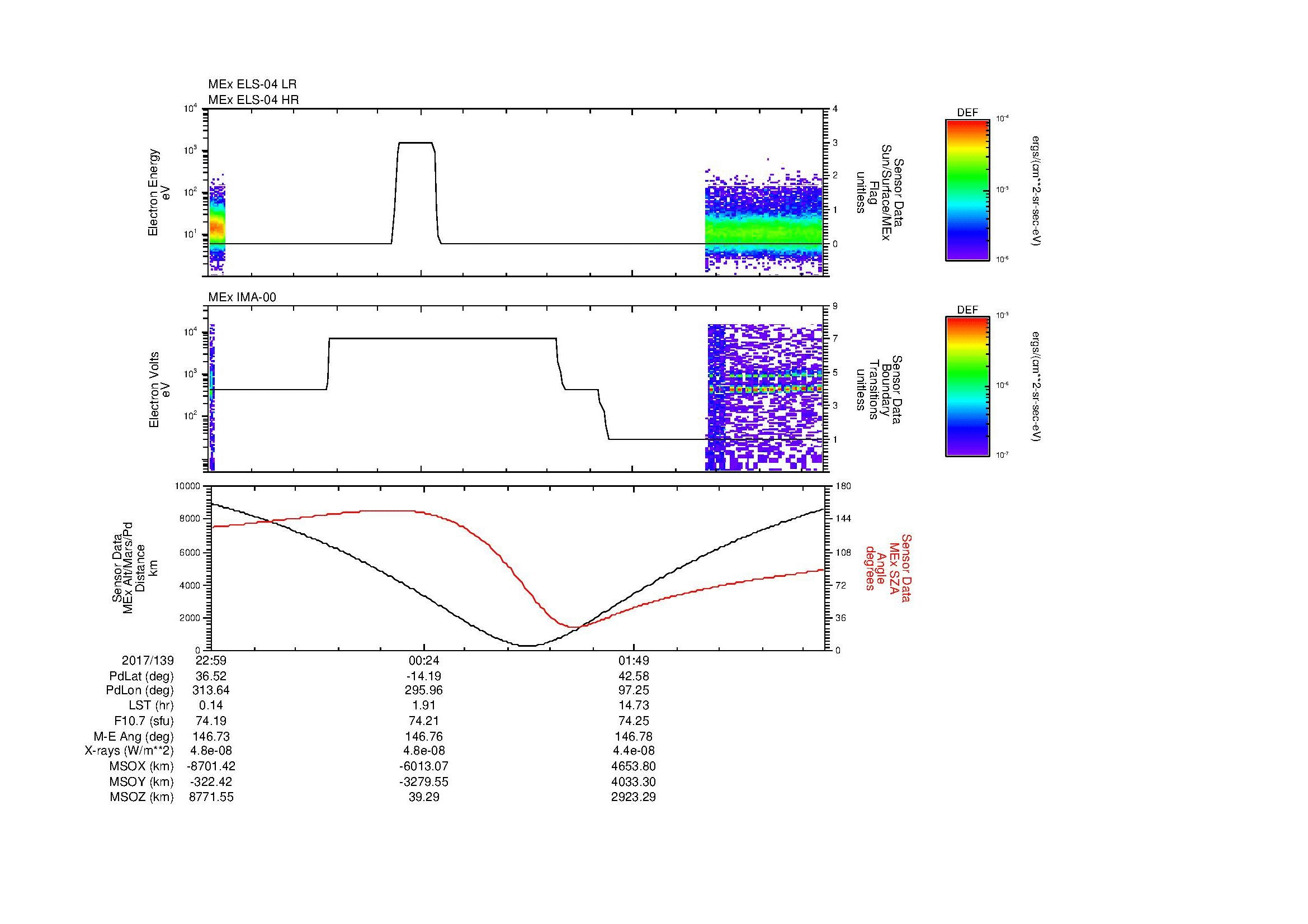1308x924 pixels.
Task: Click the 'LST (hr)' row label
Action: [152, 705]
